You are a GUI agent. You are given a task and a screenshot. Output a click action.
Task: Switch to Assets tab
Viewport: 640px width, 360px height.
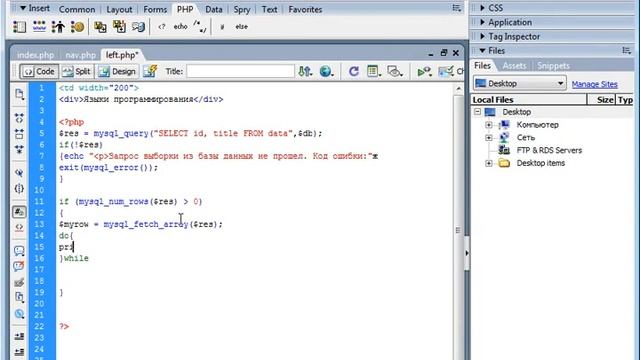514,66
